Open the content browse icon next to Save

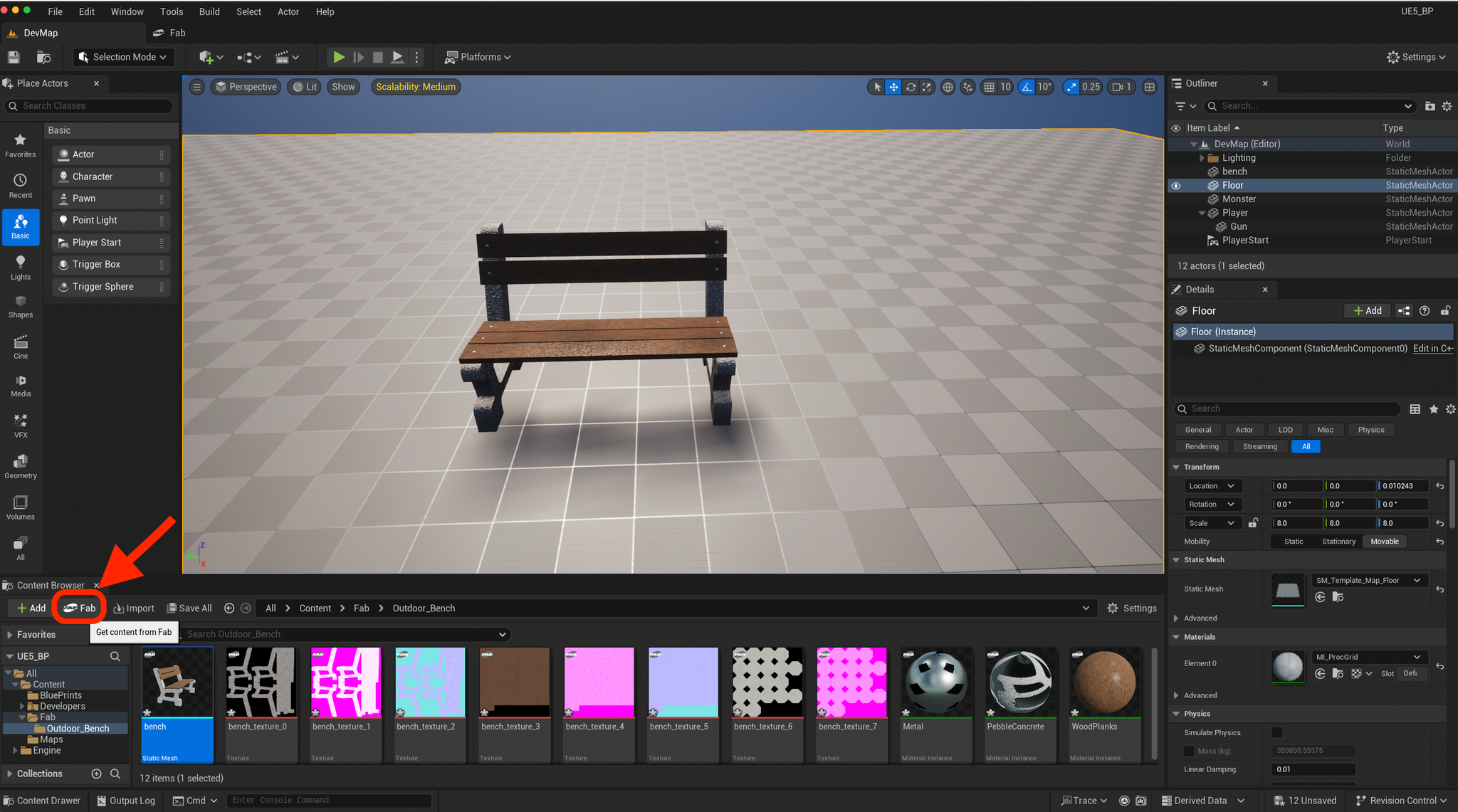point(43,57)
